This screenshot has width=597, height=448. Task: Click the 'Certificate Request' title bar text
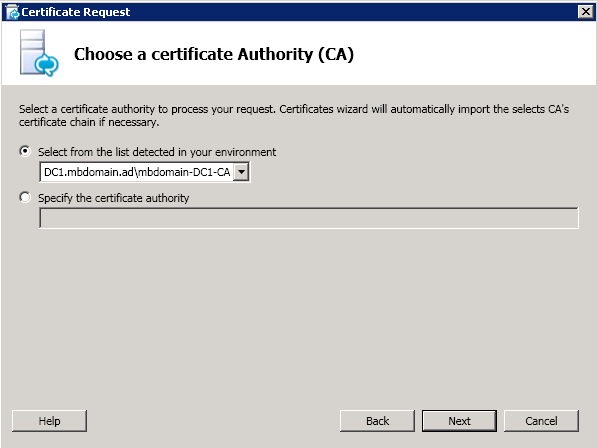[76, 12]
